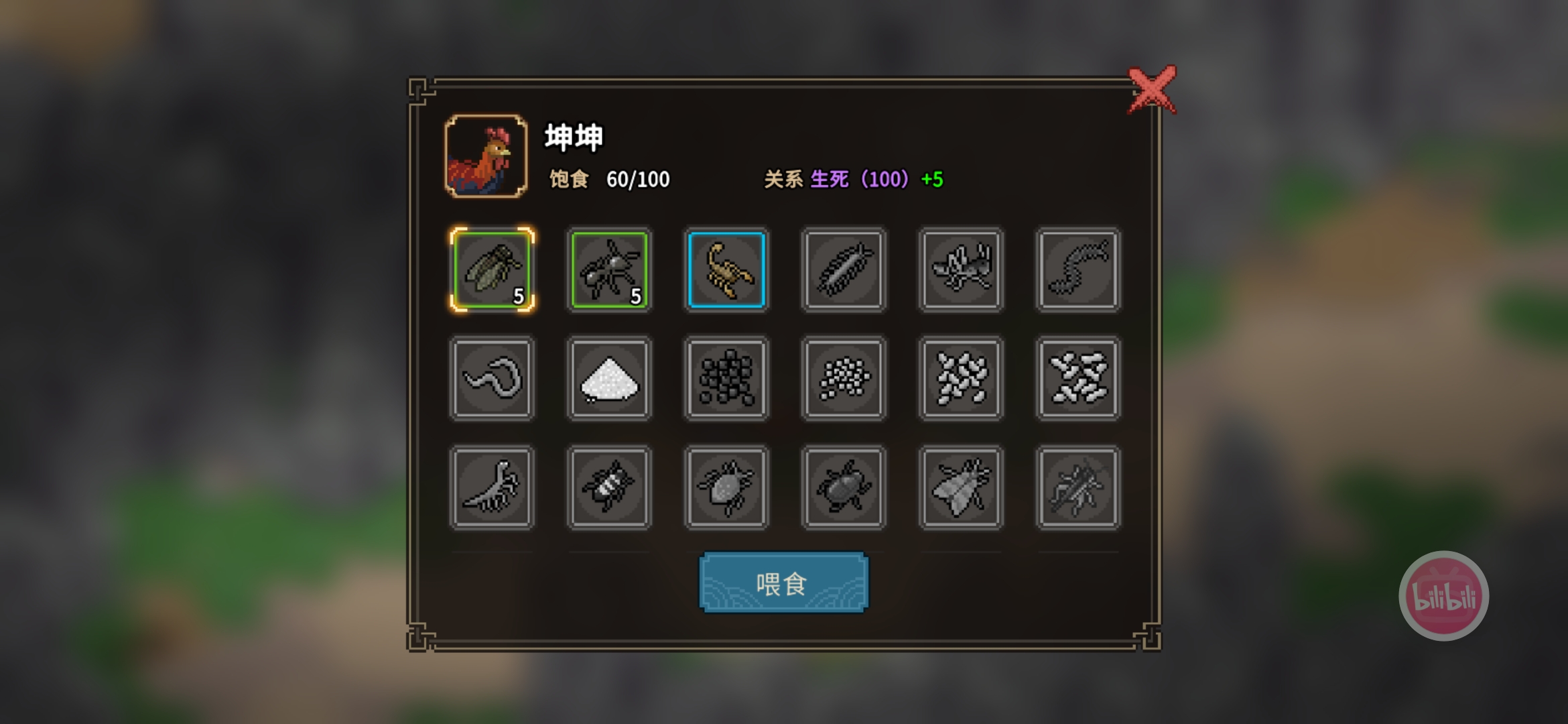This screenshot has height=724, width=1568.
Task: Select the grey housefly item
Action: pos(961,488)
